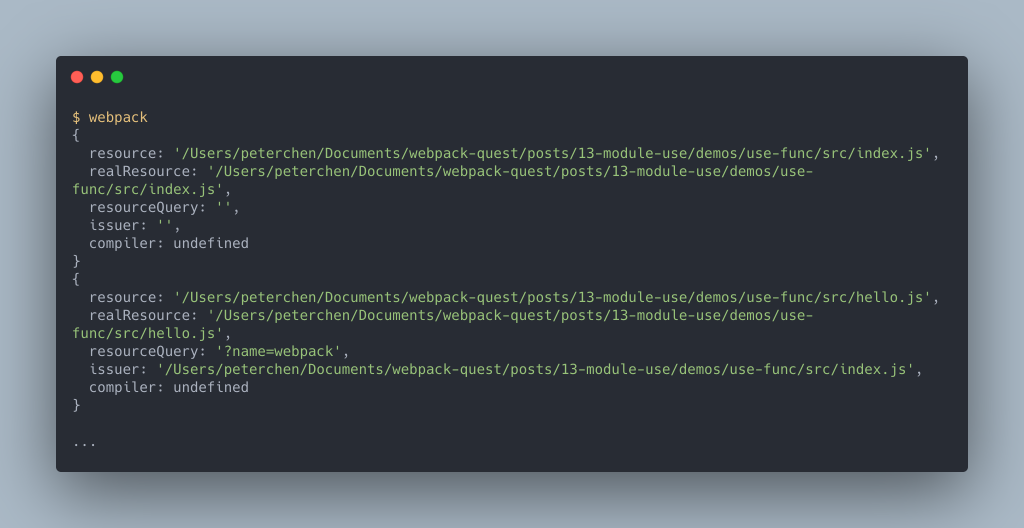1024x528 pixels.
Task: Click the webpack command text
Action: (118, 118)
